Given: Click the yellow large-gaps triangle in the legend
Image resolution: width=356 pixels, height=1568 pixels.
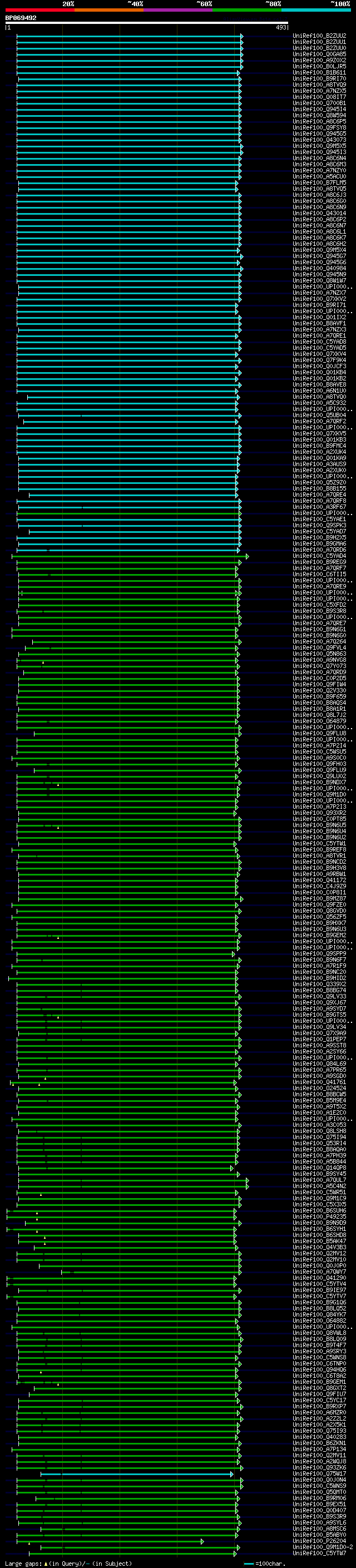Looking at the screenshot, I should 46,1564.
